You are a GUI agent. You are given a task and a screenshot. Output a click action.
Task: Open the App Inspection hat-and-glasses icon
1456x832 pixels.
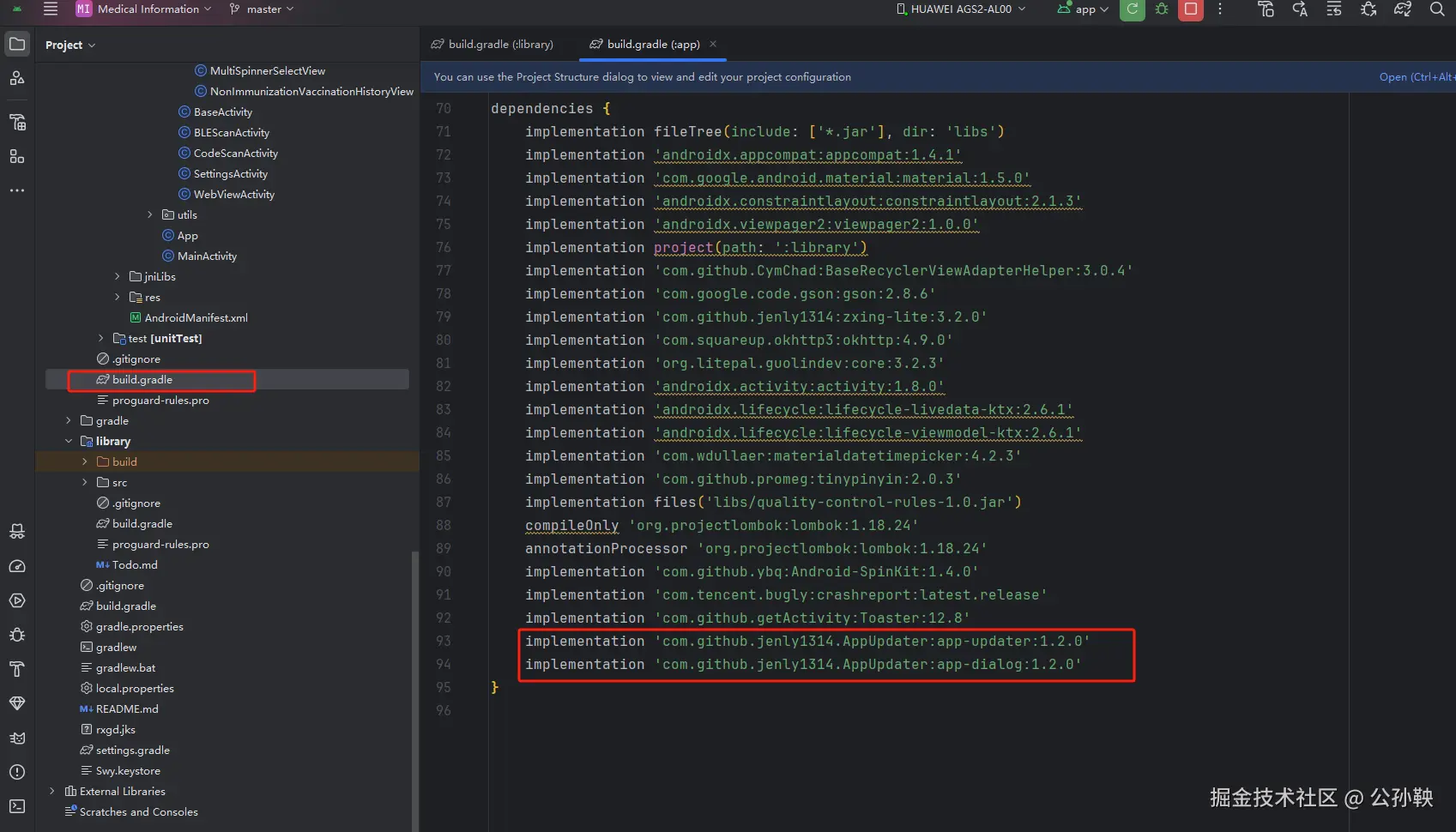17,532
